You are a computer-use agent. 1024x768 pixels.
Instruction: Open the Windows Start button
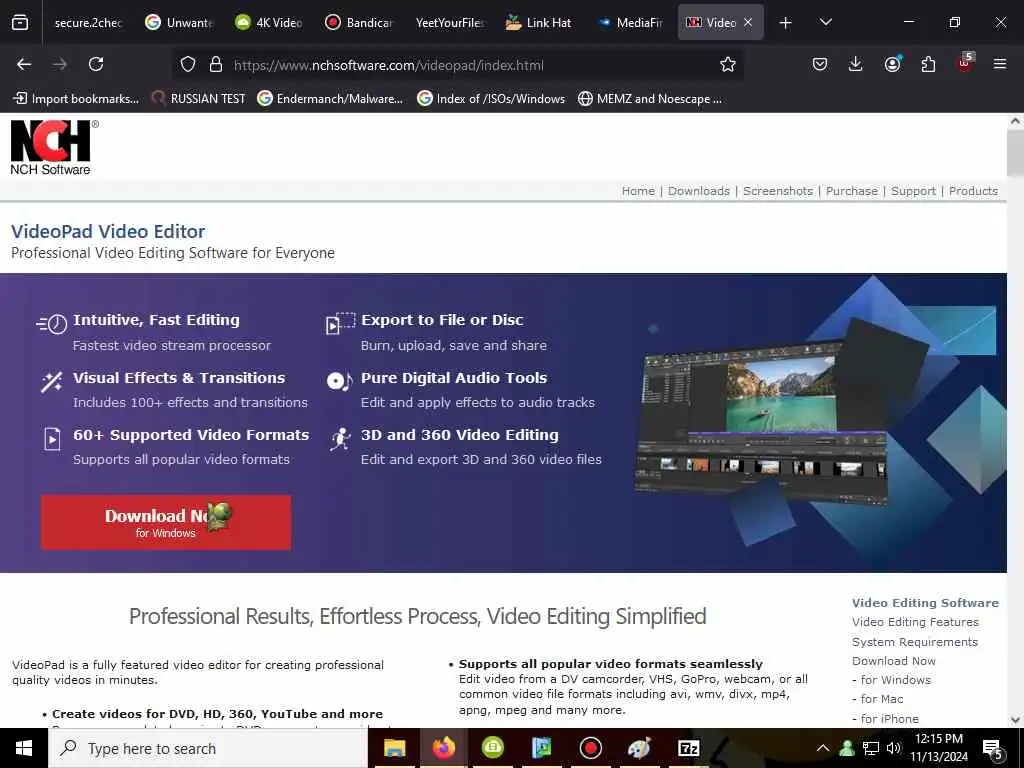pyautogui.click(x=24, y=748)
